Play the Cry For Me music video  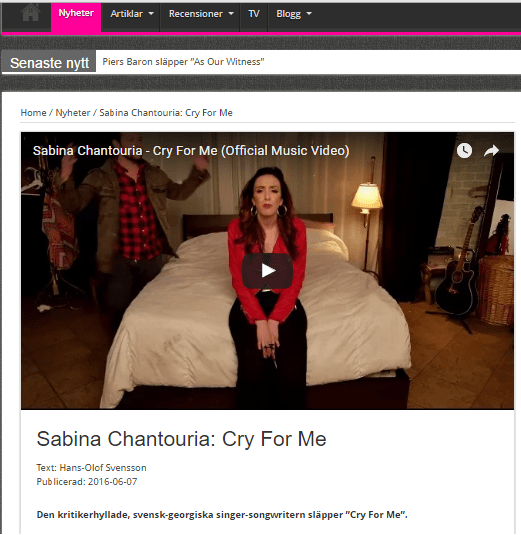267,271
